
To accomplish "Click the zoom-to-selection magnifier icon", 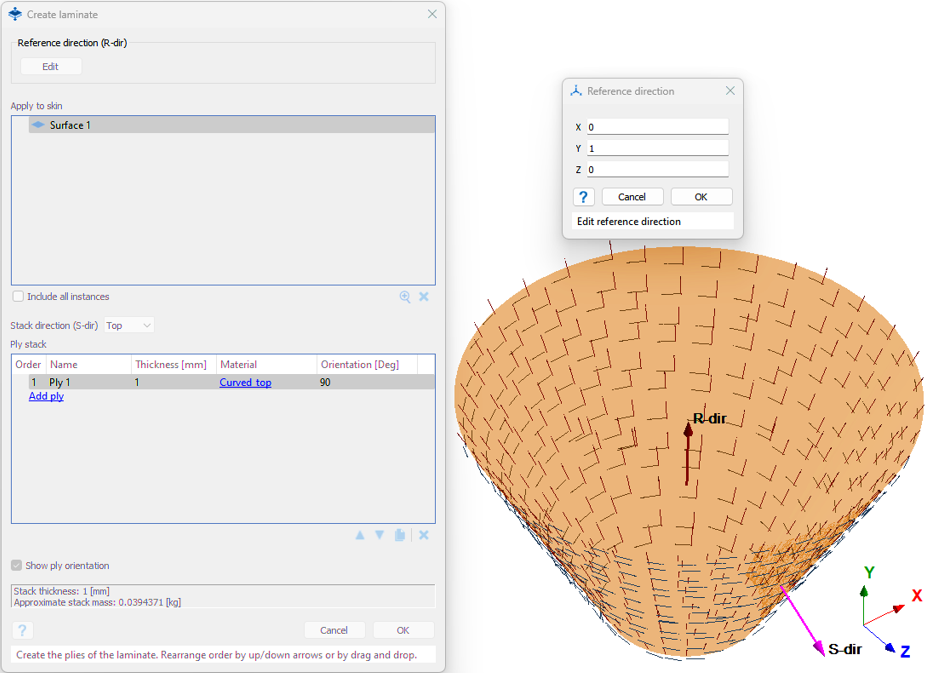I will point(405,297).
